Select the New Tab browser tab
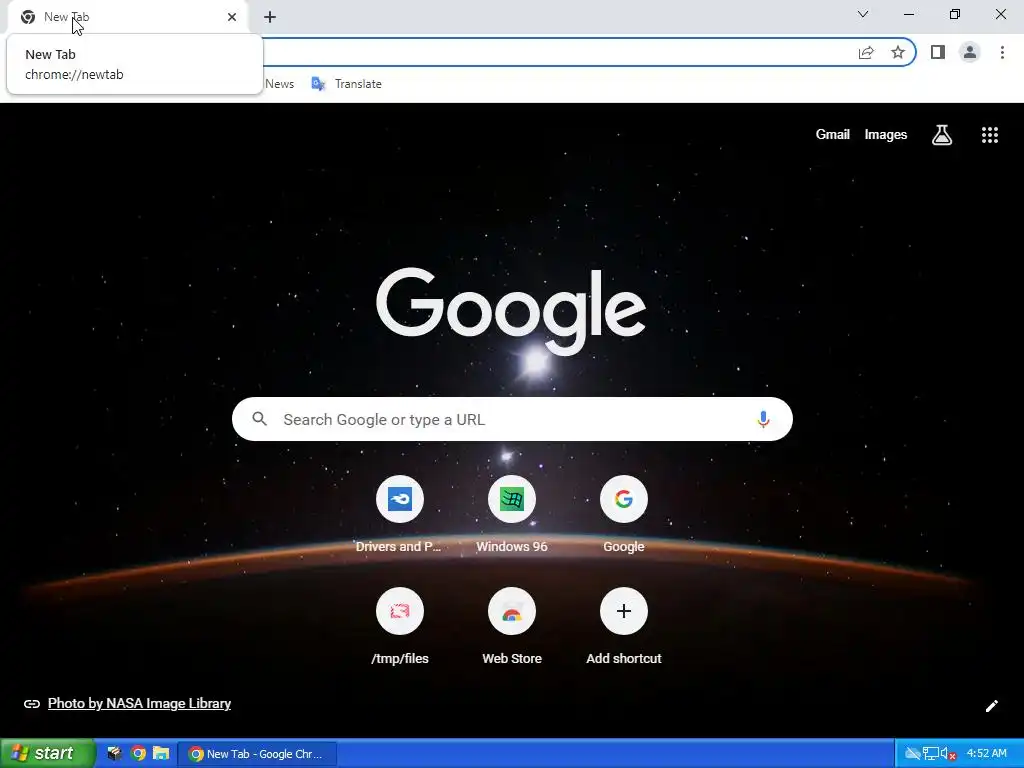Image resolution: width=1024 pixels, height=768 pixels. 128,17
